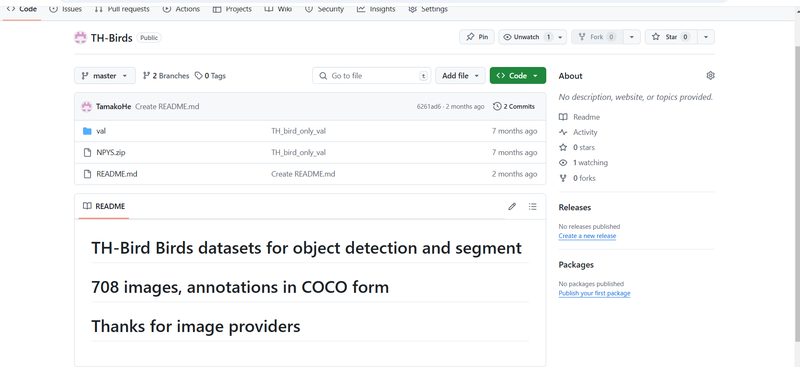Switch to the Pull requests tab
The height and width of the screenshot is (367, 800).
[x=122, y=9]
